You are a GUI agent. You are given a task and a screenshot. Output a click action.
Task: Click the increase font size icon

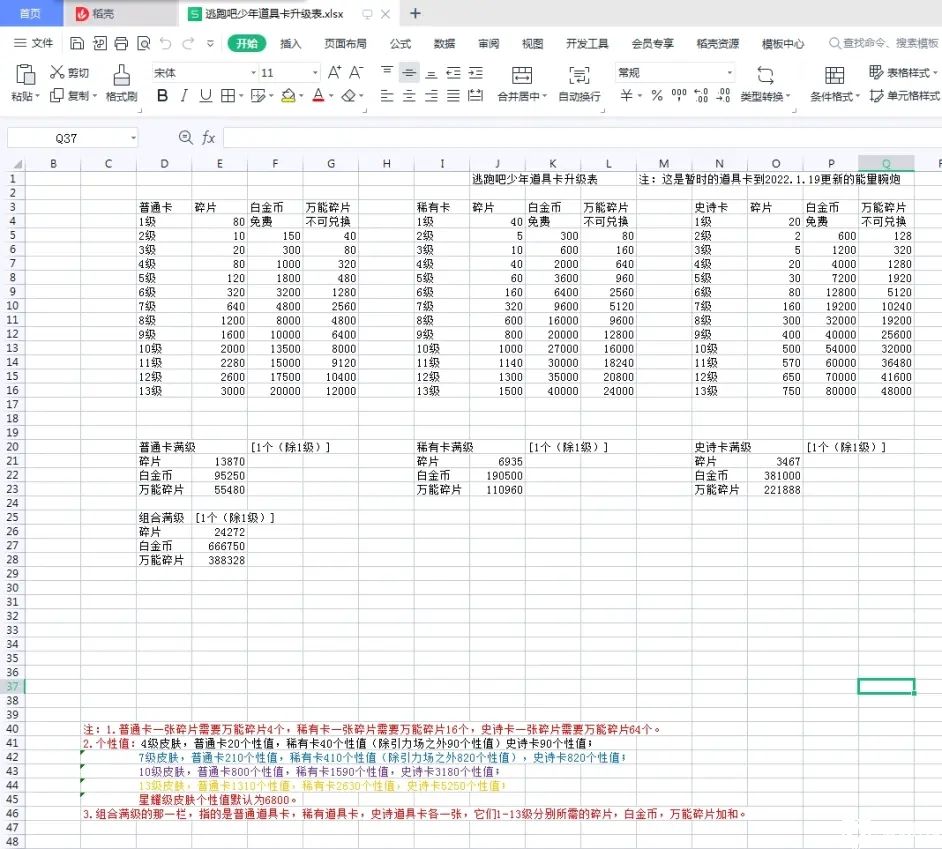pos(334,73)
